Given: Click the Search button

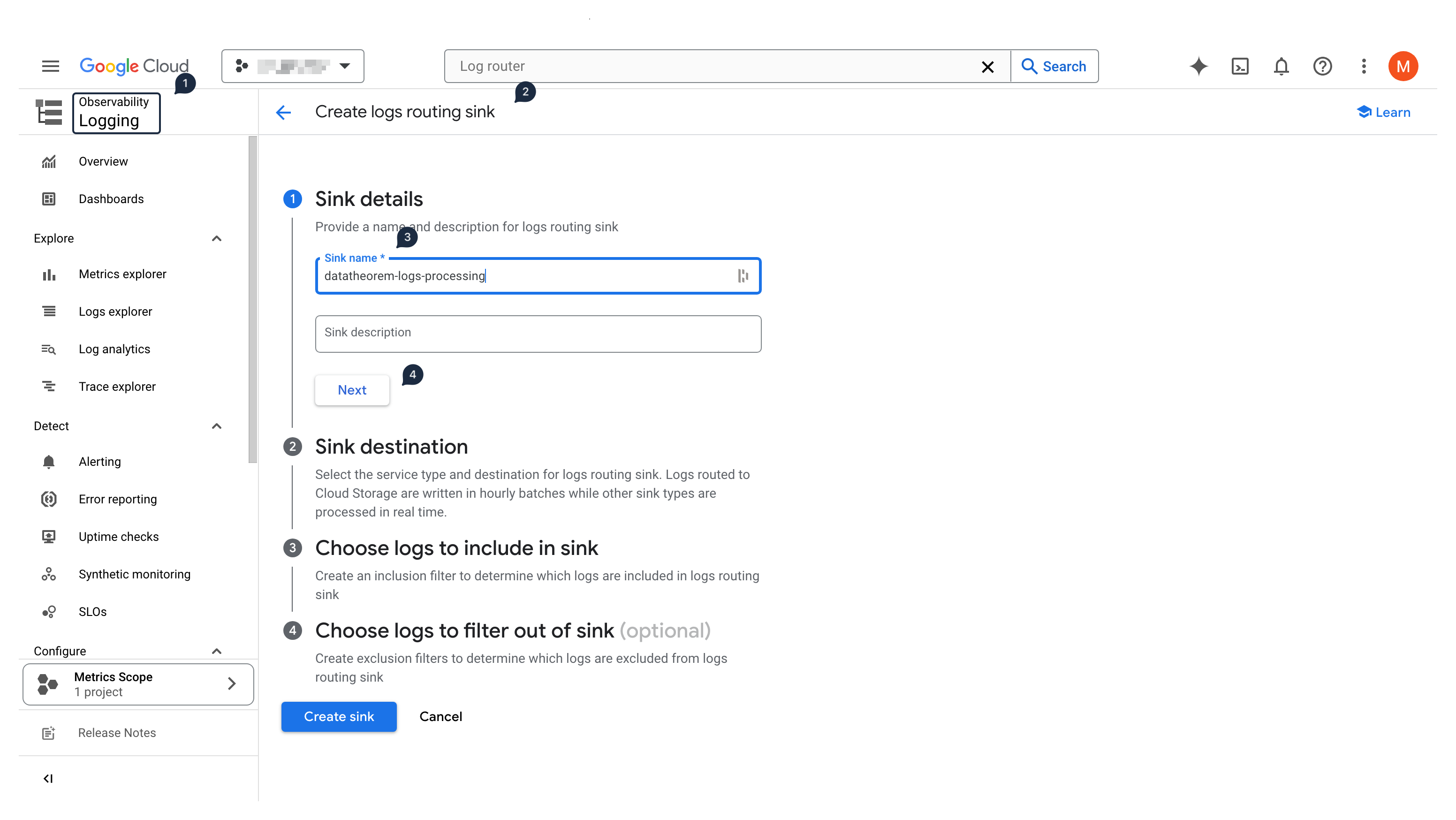Looking at the screenshot, I should click(1054, 66).
